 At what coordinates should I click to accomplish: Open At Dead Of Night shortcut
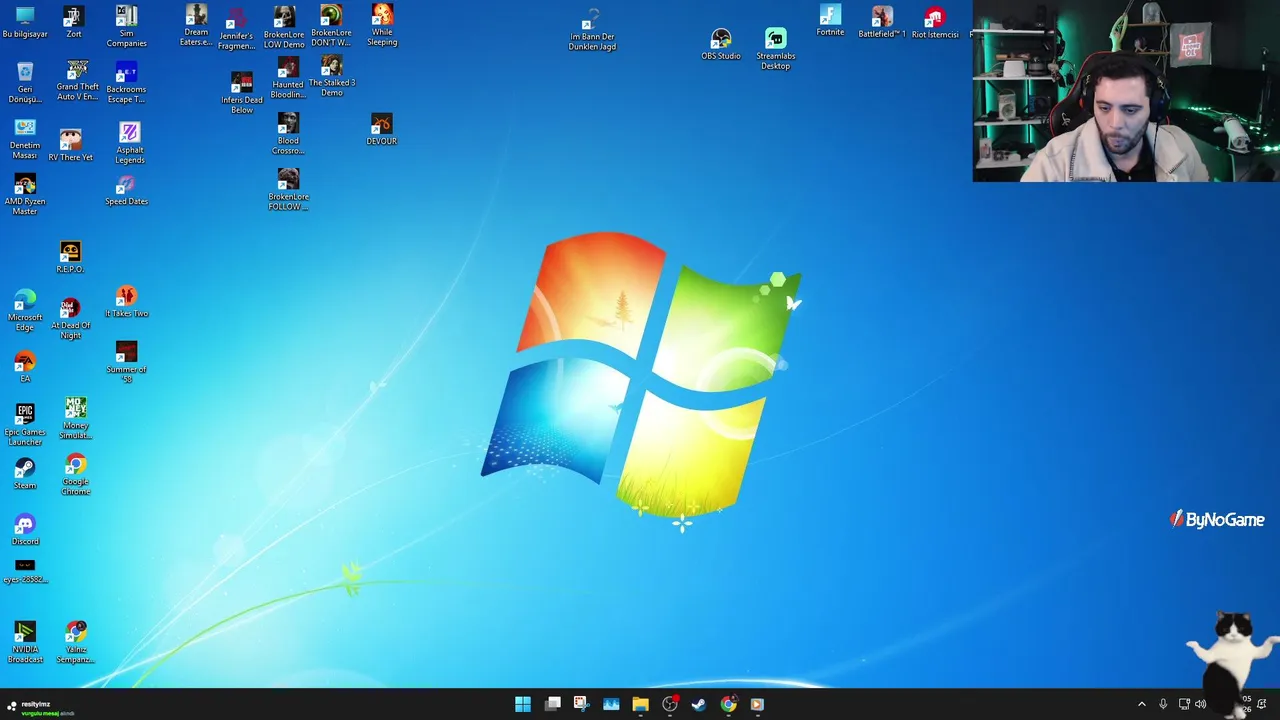pos(70,318)
